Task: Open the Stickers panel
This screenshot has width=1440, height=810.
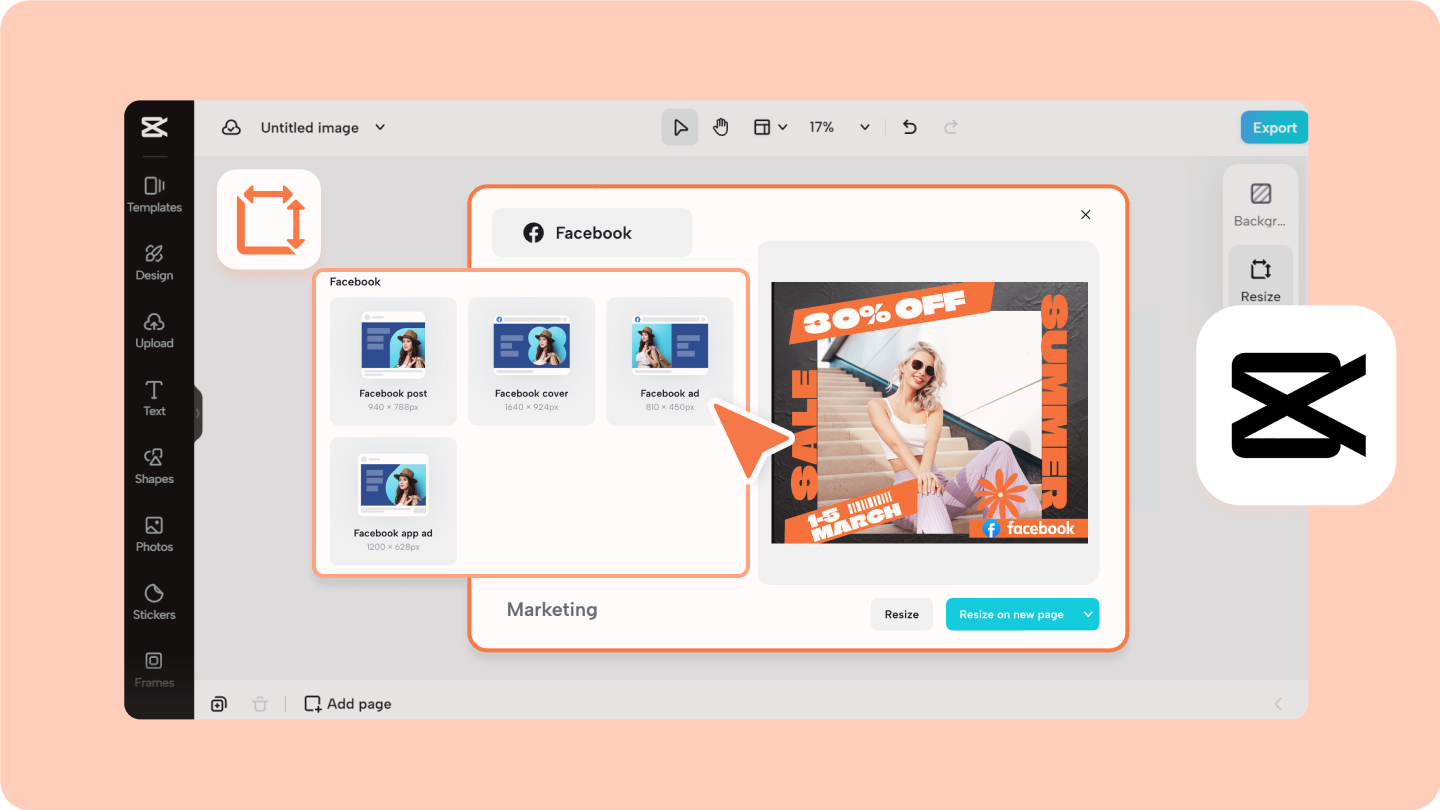Action: tap(154, 602)
